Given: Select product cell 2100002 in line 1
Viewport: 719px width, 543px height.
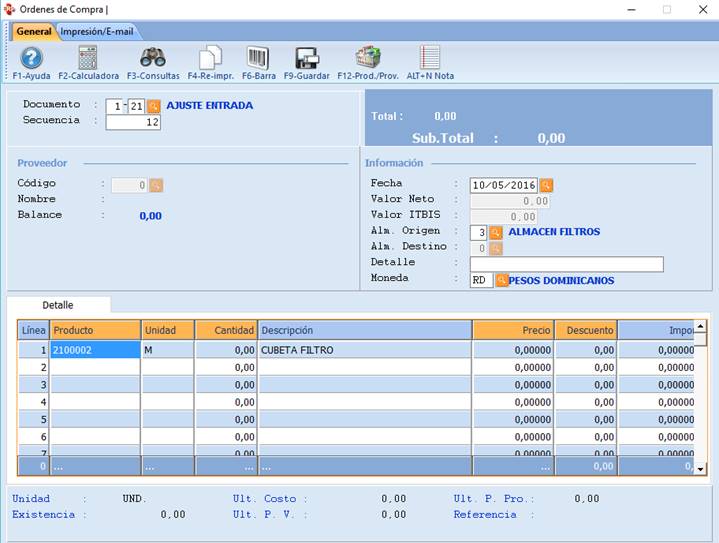Looking at the screenshot, I should [94, 350].
